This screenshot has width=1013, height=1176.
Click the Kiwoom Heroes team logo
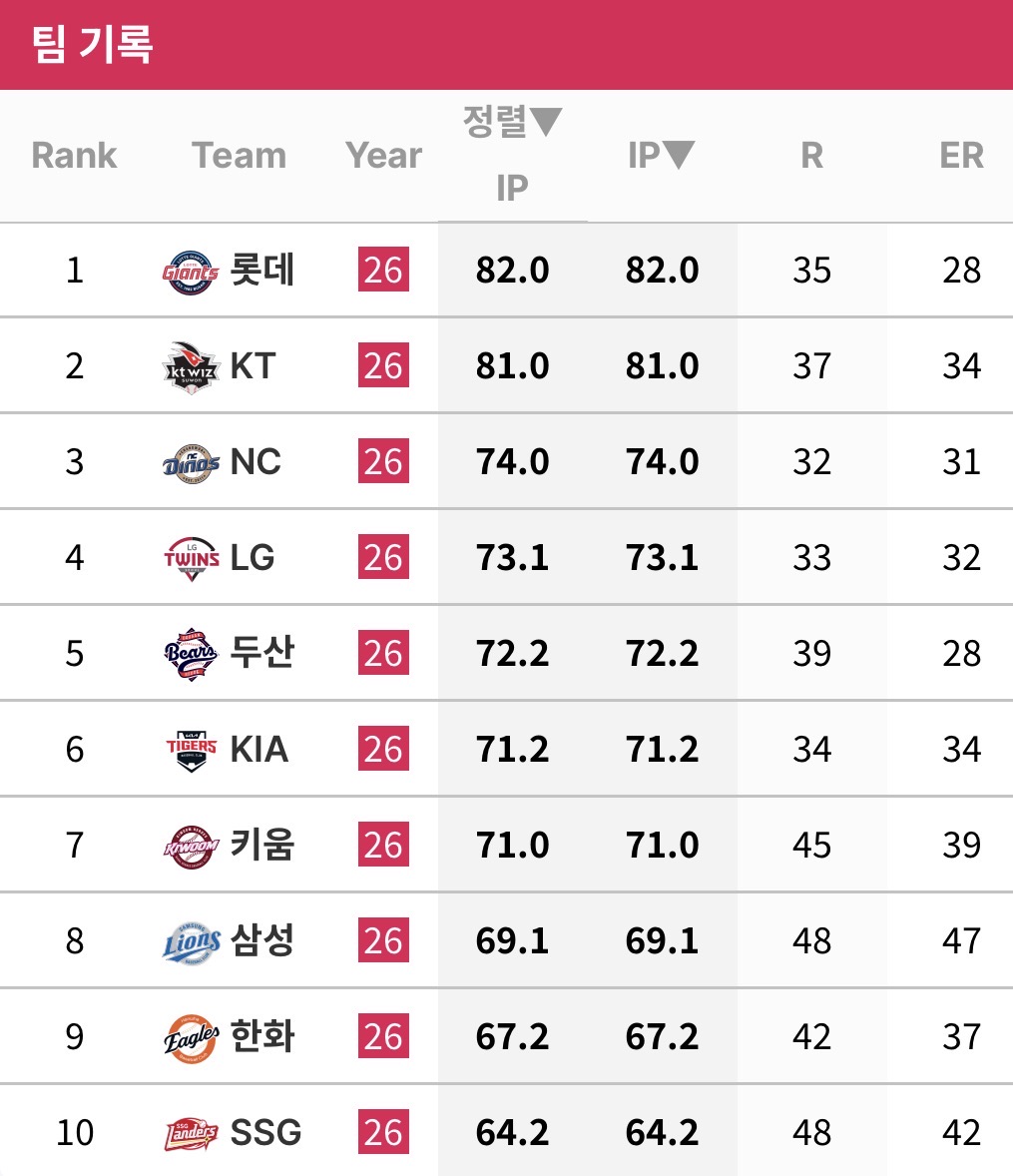[191, 846]
